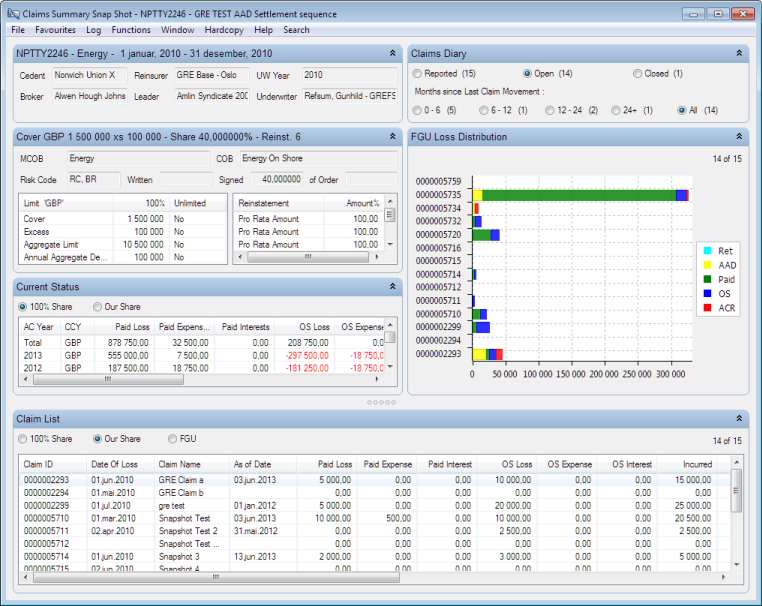Viewport: 762px width, 606px height.
Task: Click the green Paid bar for claim 0000005735
Action: (579, 195)
